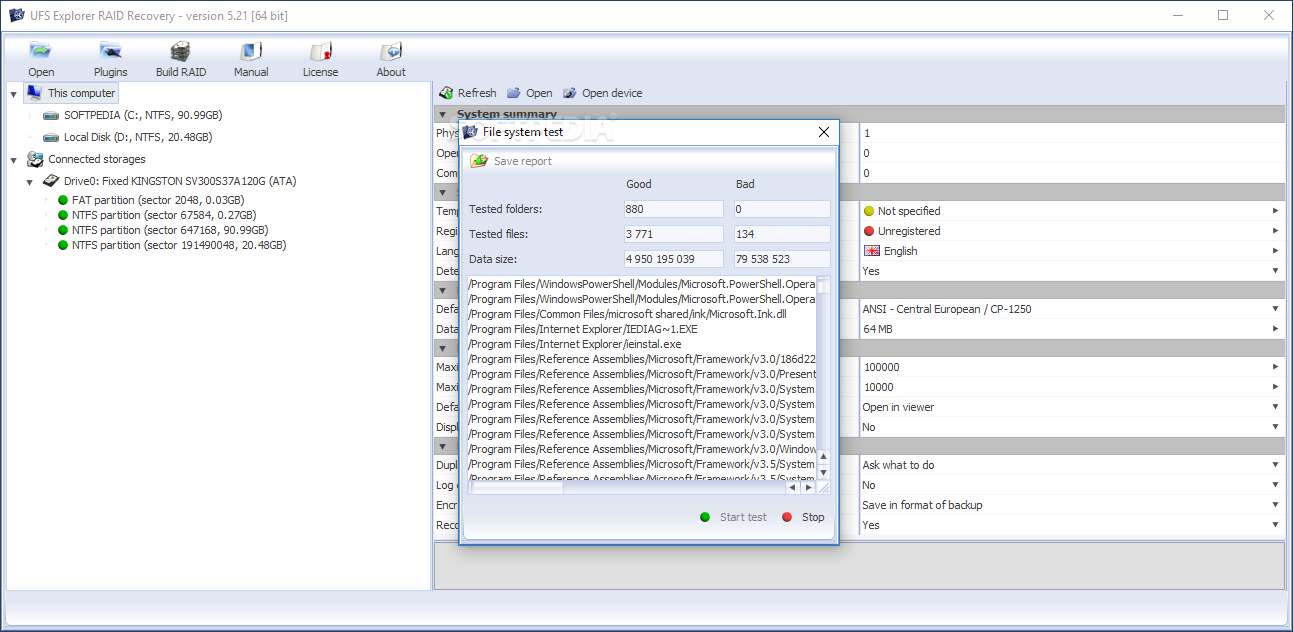Click log horizontal scrollbar right arrow
Image resolution: width=1293 pixels, height=632 pixels.
click(807, 488)
